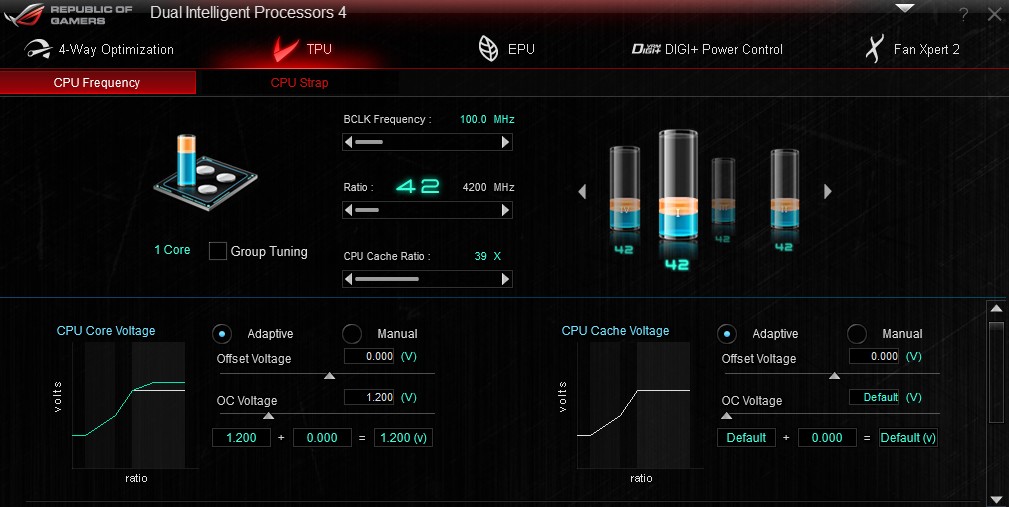The height and width of the screenshot is (507, 1009).
Task: Show next core with right carousel arrow
Action: pos(828,191)
